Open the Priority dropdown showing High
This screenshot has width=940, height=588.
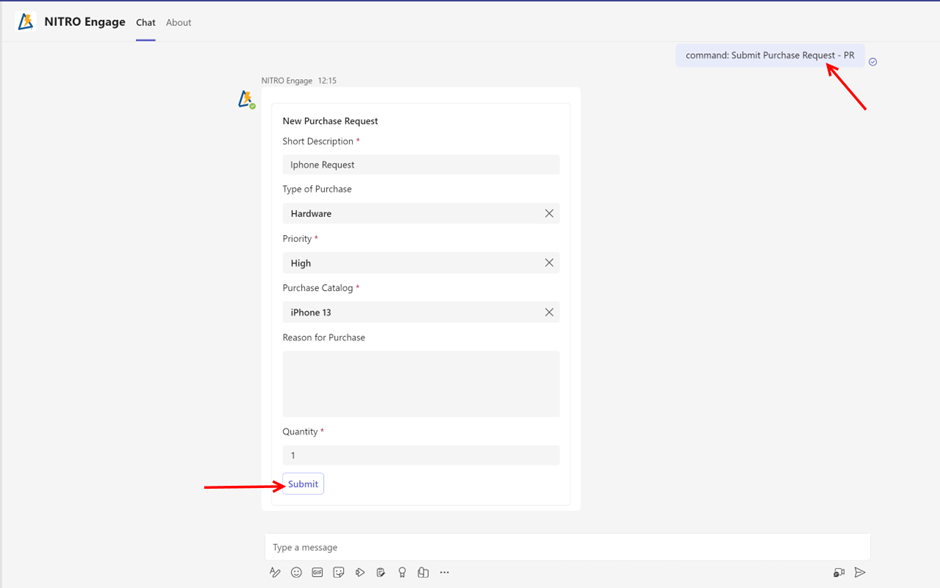click(x=410, y=263)
